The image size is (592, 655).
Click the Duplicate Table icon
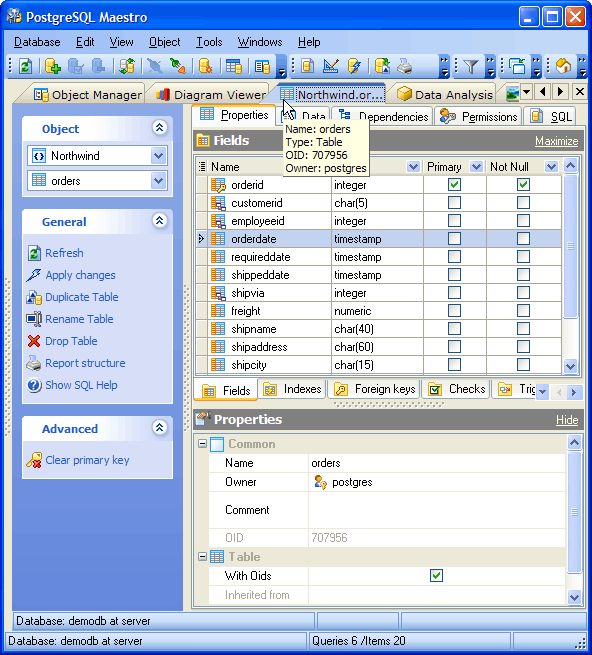click(34, 297)
